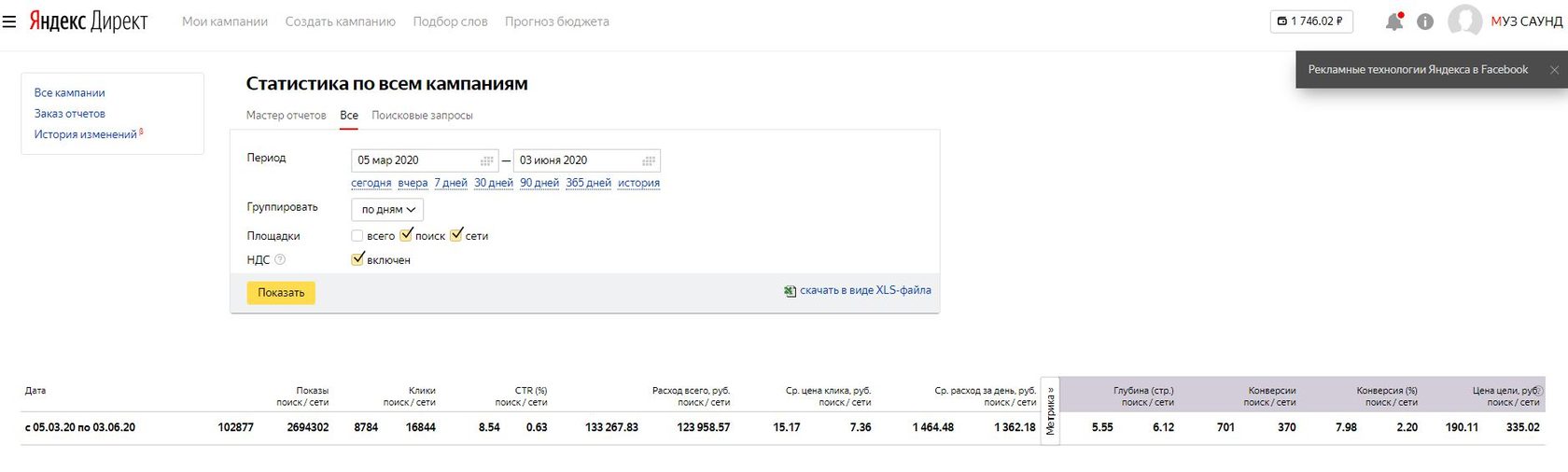Open the info circle icon
The height and width of the screenshot is (472, 1568).
[1425, 21]
